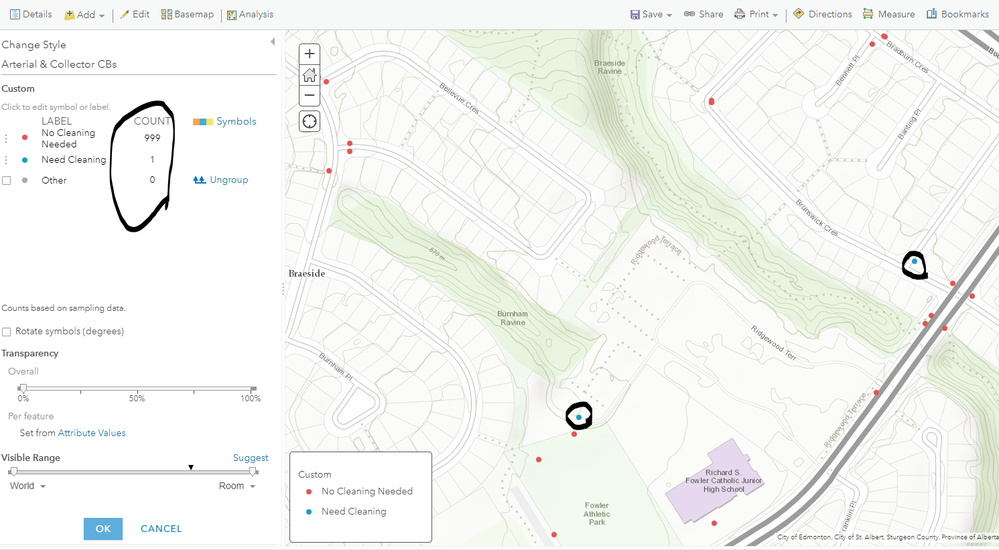This screenshot has height=550, width=999.
Task: Open the Analysis tool
Action: coord(250,14)
